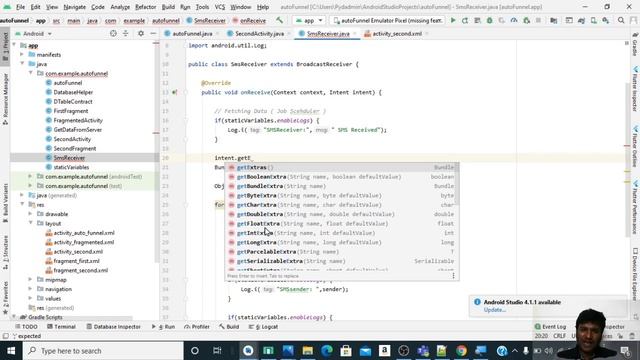The image size is (640, 360).
Task: Click the Apply Changes and Restart icon
Action: pos(465,20)
